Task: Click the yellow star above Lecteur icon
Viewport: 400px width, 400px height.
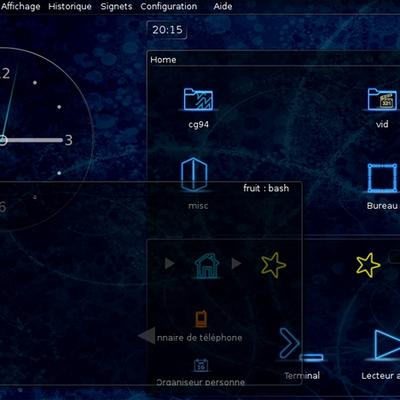Action: coord(368,265)
